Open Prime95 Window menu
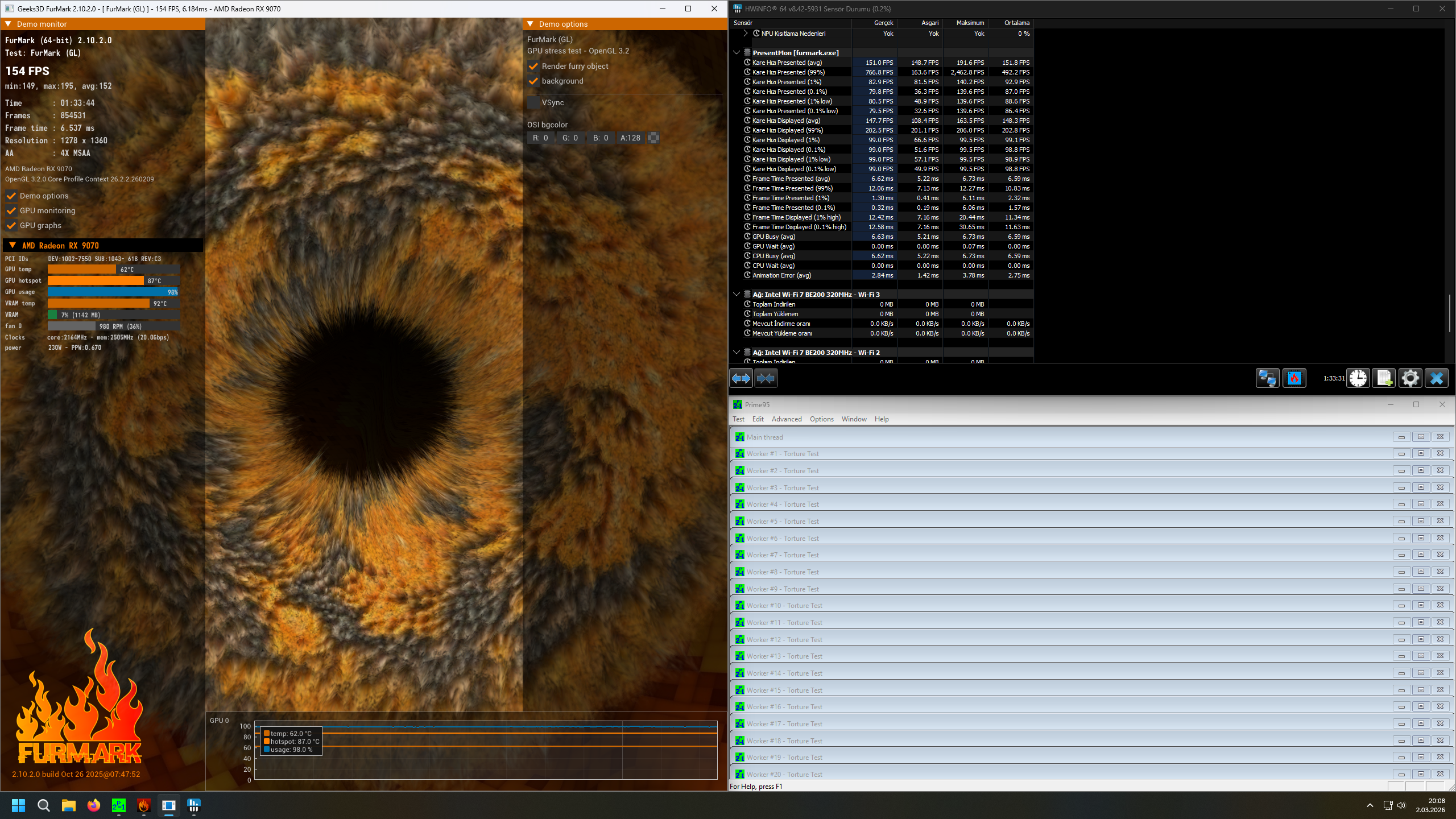Viewport: 1456px width, 819px height. coord(854,419)
